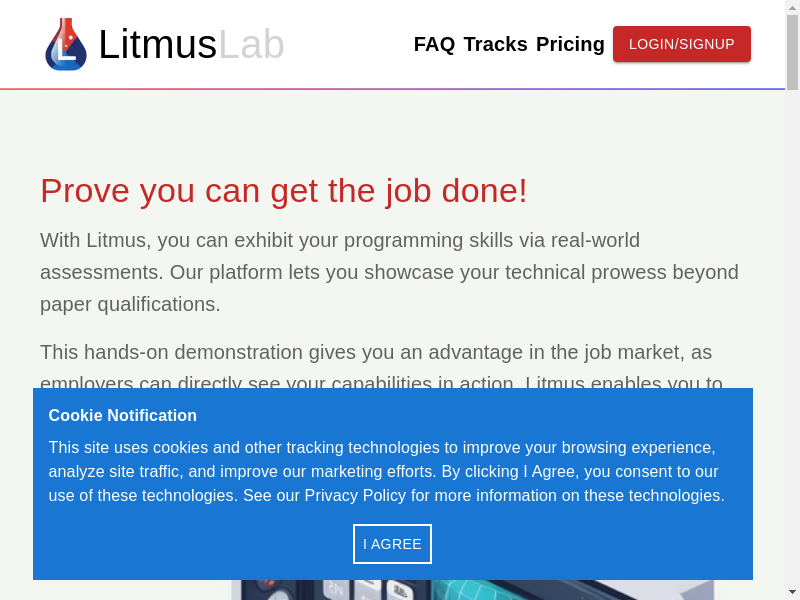Click the 'Cookie Notification' heading
Image resolution: width=800 pixels, height=600 pixels.
pos(122,416)
